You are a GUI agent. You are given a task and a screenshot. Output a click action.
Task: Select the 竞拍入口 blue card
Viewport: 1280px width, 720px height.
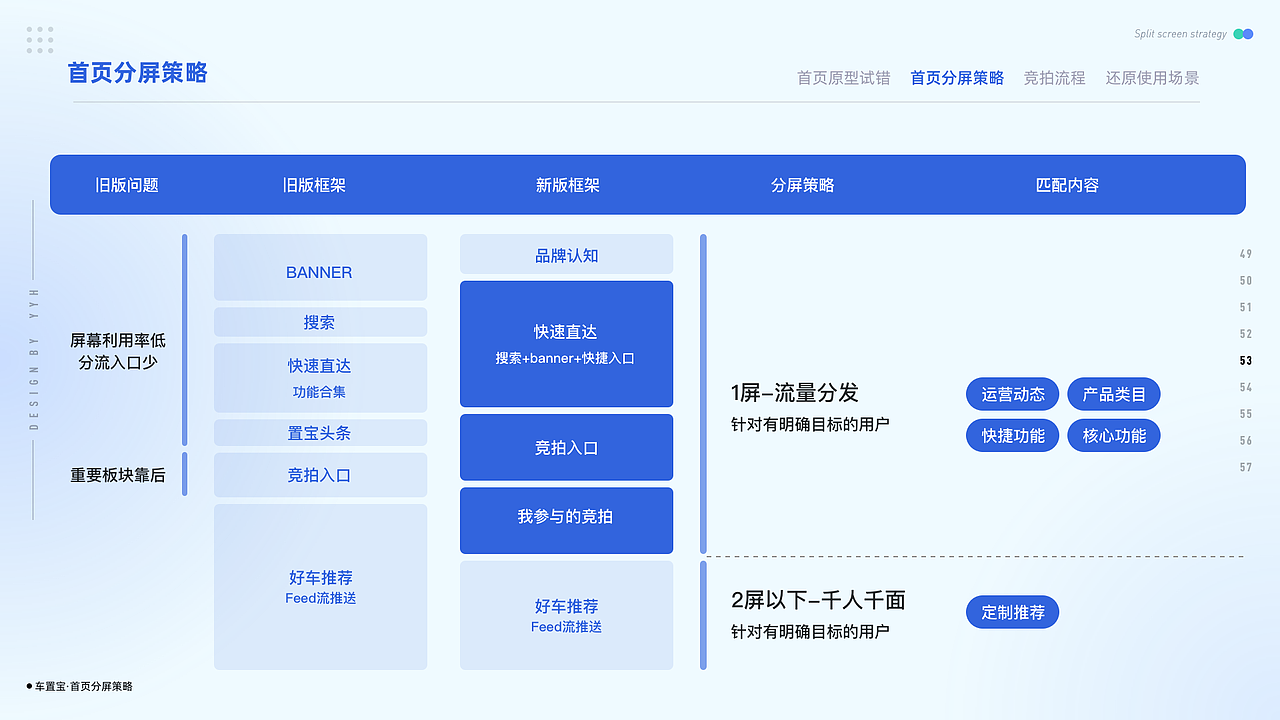tap(566, 447)
